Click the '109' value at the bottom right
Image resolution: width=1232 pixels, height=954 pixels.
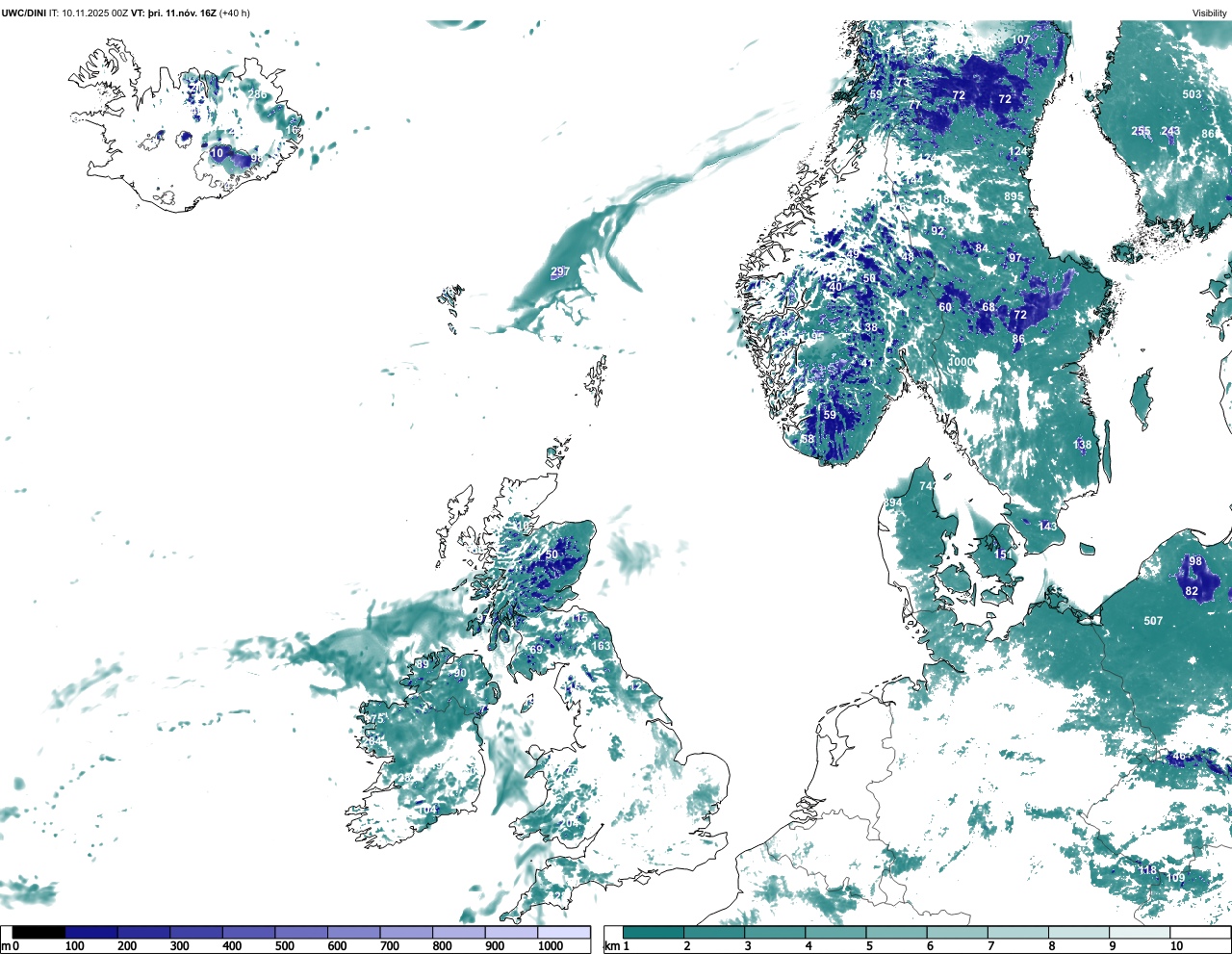tap(1175, 877)
